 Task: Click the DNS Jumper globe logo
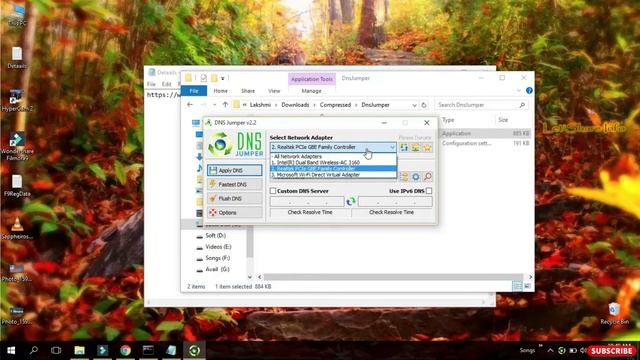tap(220, 144)
